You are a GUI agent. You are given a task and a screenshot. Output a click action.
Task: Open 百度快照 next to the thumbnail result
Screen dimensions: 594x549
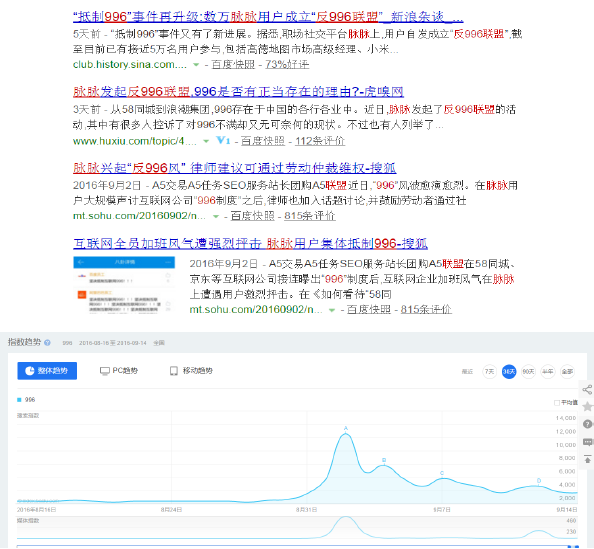coord(369,310)
